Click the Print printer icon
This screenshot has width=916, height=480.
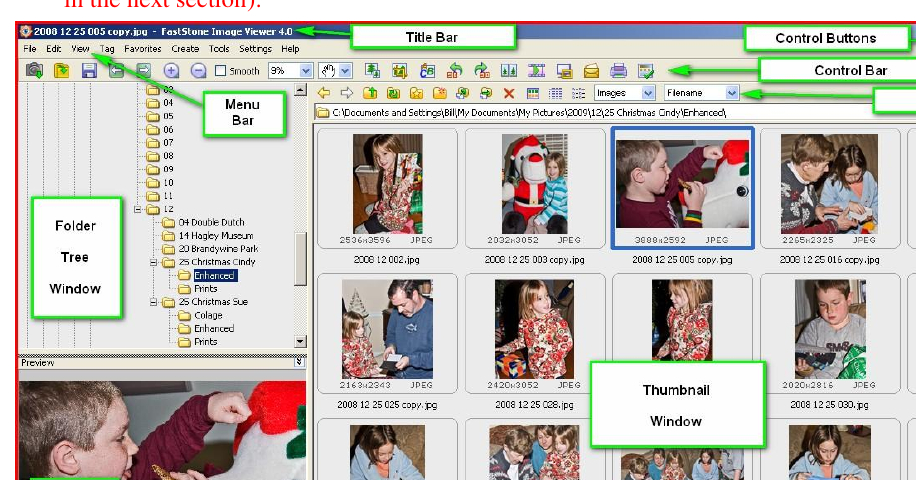click(618, 71)
